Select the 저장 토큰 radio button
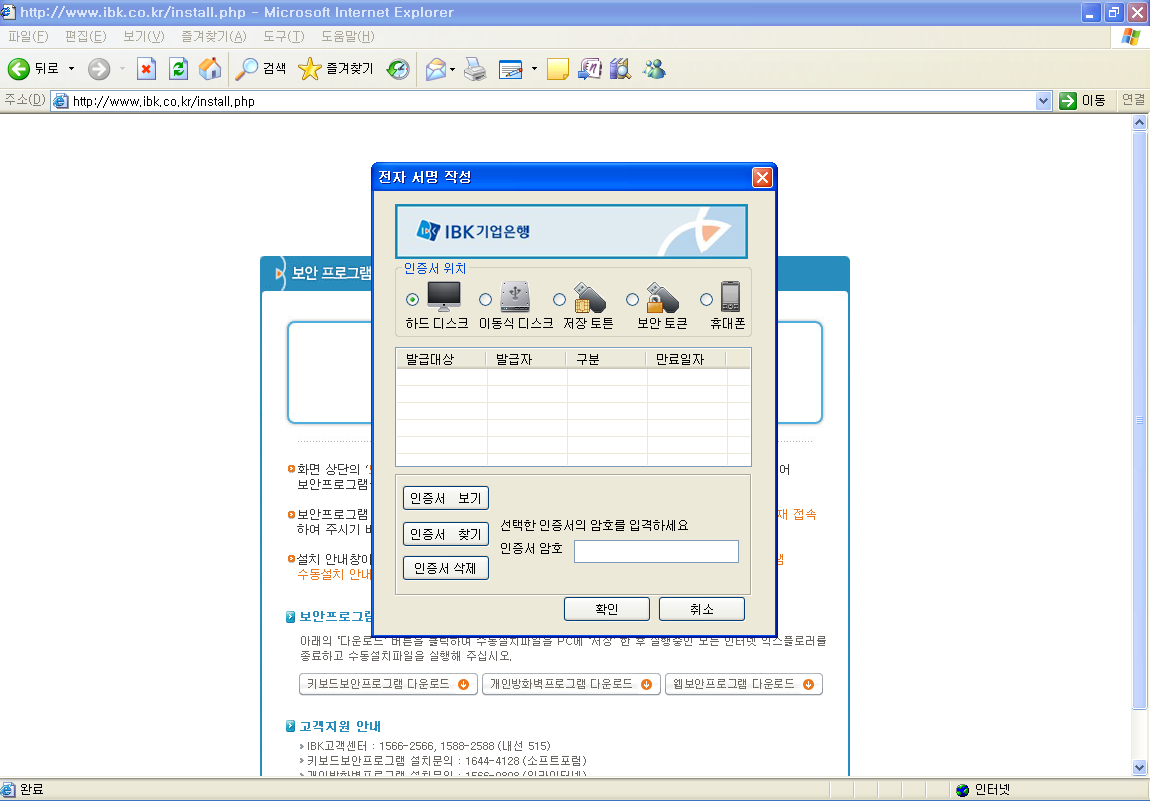The image size is (1150, 801). 559,299
